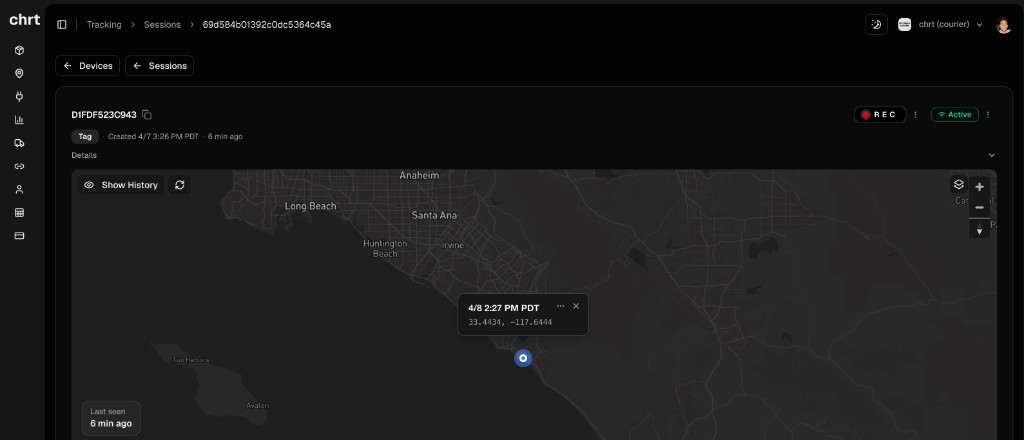Select the truck icon in sidebar
1024x440 pixels.
pyautogui.click(x=20, y=143)
